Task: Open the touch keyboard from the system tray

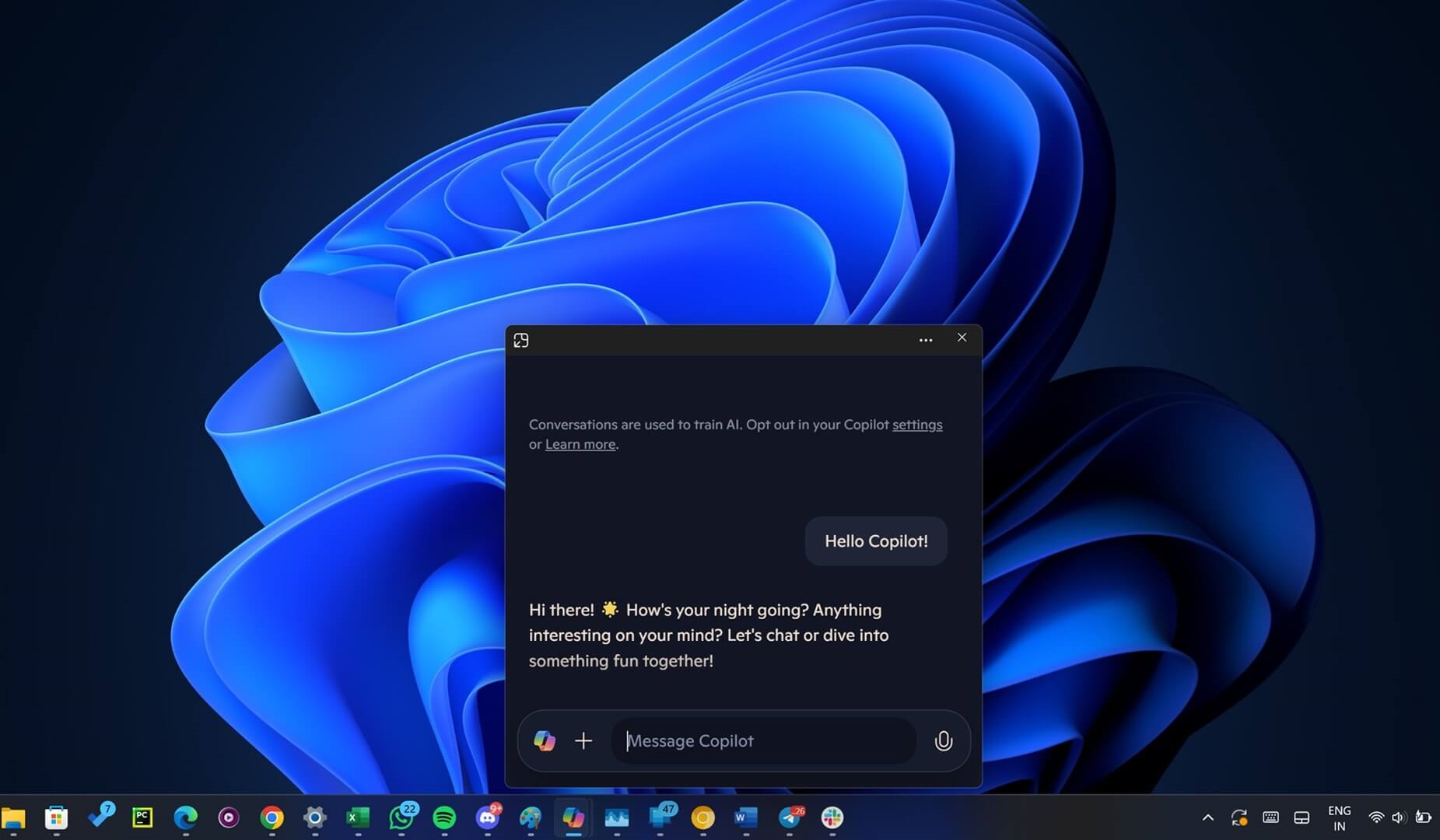Action: [x=1270, y=817]
